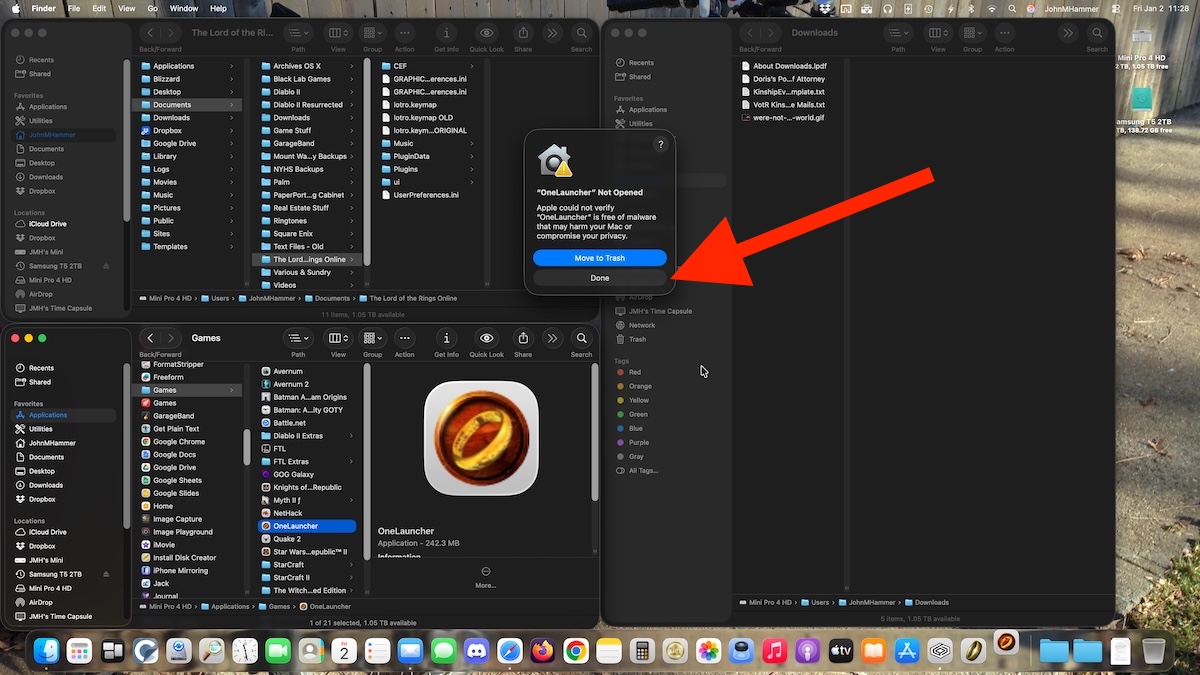Viewport: 1200px width, 675px height.
Task: Open the Window menu
Action: pyautogui.click(x=184, y=8)
